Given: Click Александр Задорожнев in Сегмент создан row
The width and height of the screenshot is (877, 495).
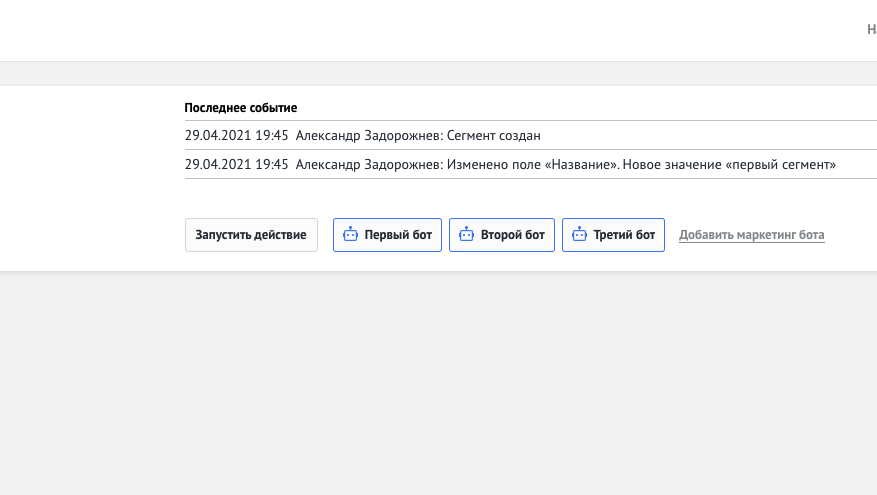Looking at the screenshot, I should click(x=369, y=135).
